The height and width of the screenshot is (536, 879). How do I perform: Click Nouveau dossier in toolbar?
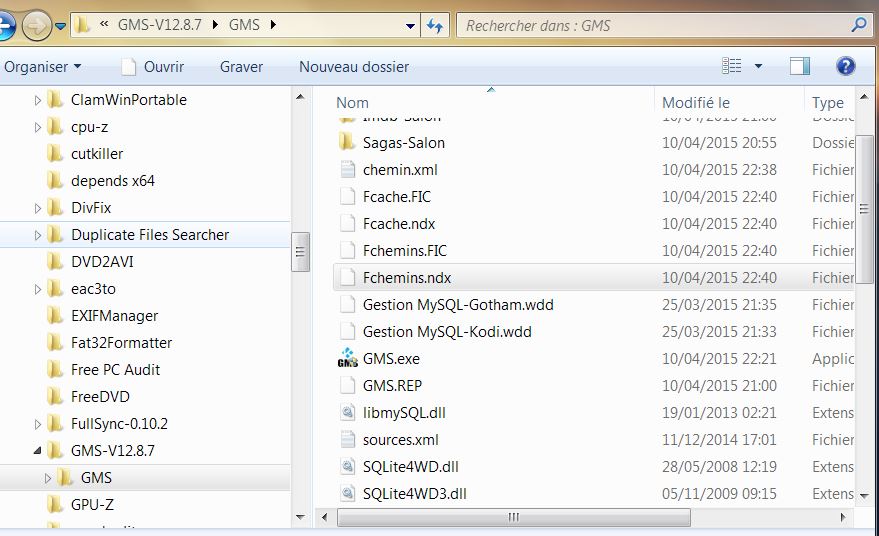point(353,67)
